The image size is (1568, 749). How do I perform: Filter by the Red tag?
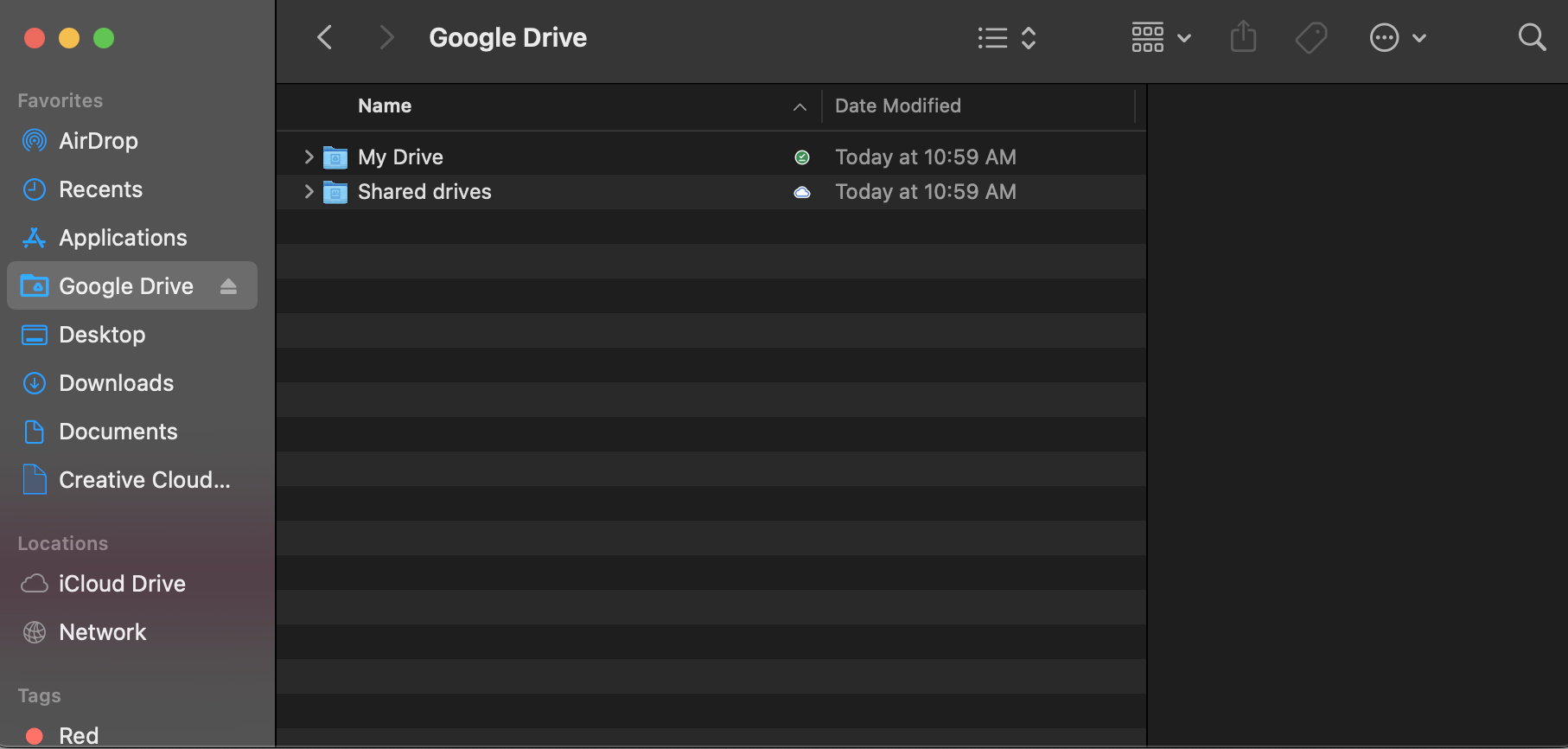pos(132,735)
